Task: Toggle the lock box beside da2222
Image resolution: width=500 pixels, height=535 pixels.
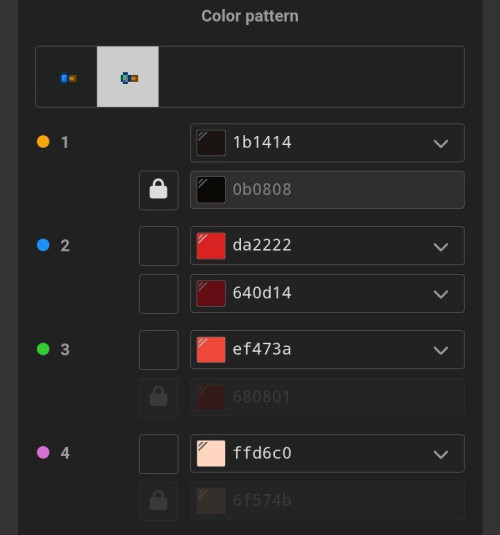Action: (159, 246)
